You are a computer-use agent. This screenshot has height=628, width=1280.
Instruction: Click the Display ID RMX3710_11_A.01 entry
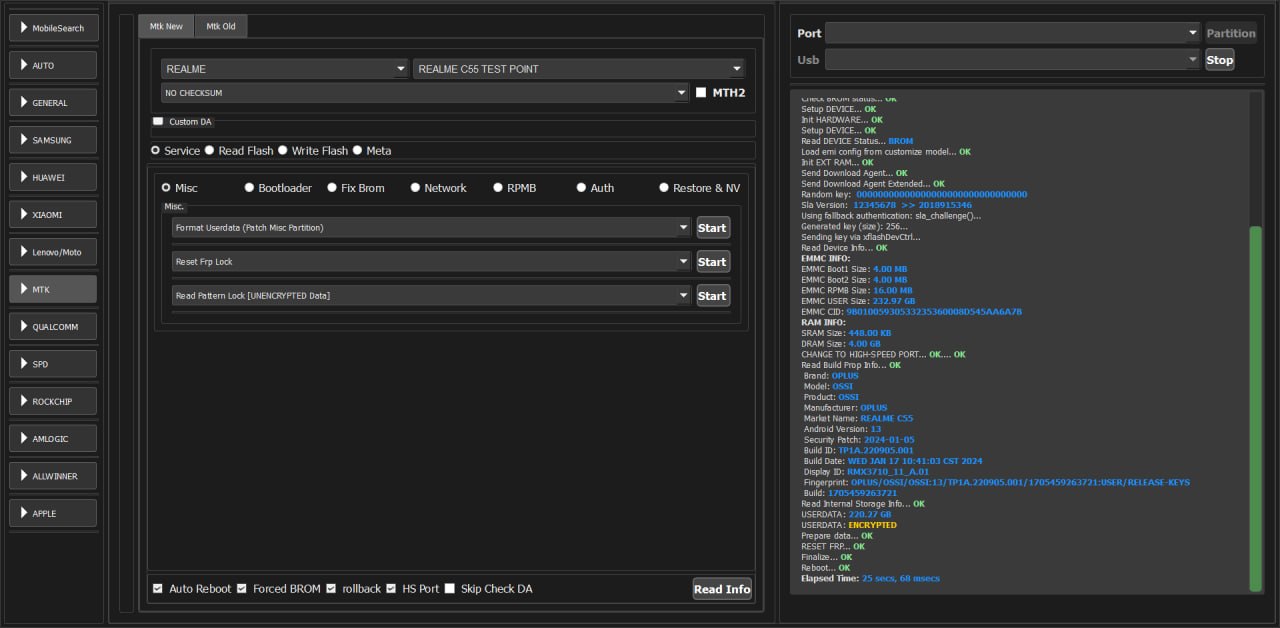pyautogui.click(x=866, y=471)
